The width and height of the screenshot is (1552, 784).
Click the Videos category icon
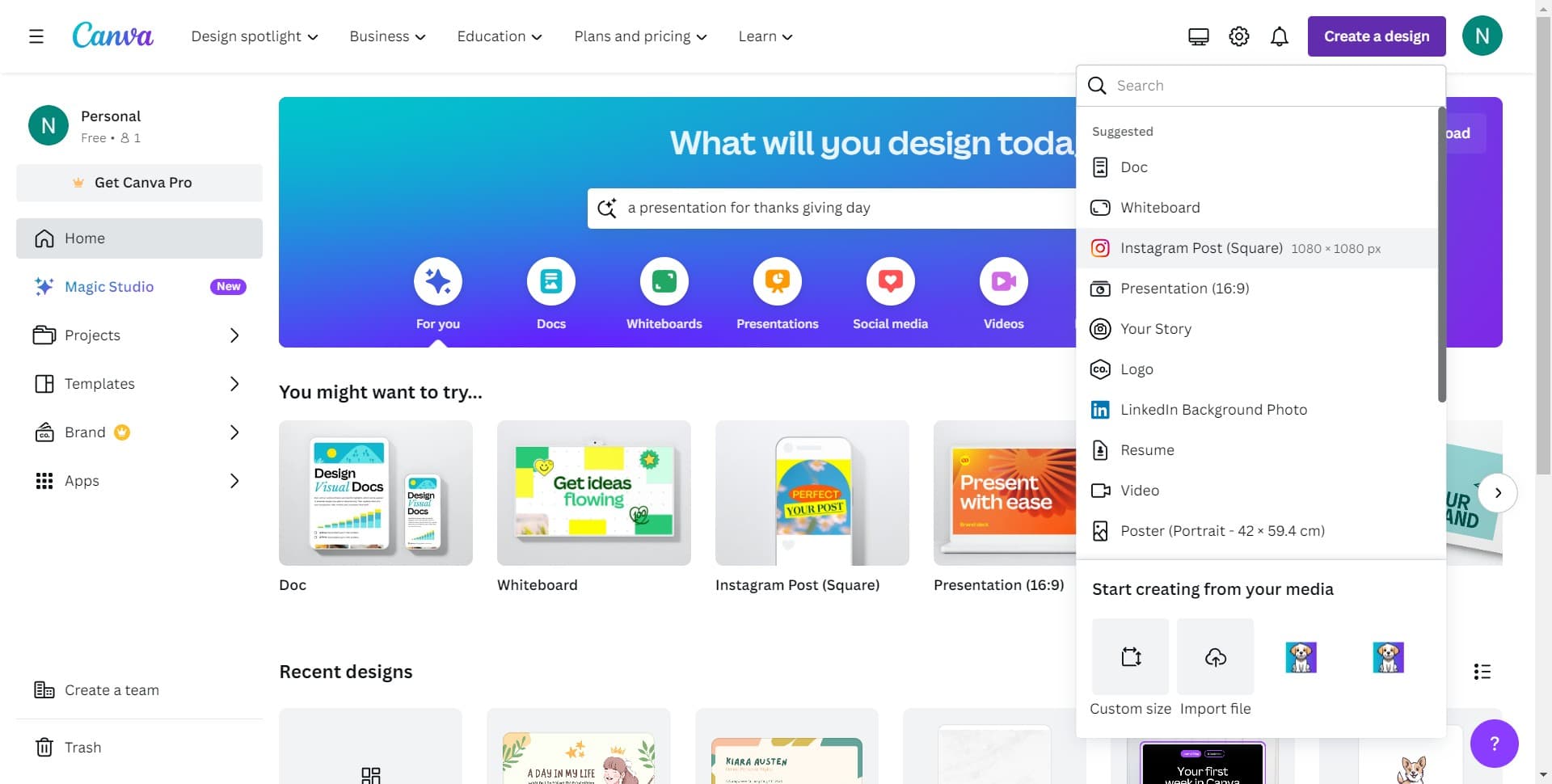click(x=1003, y=281)
